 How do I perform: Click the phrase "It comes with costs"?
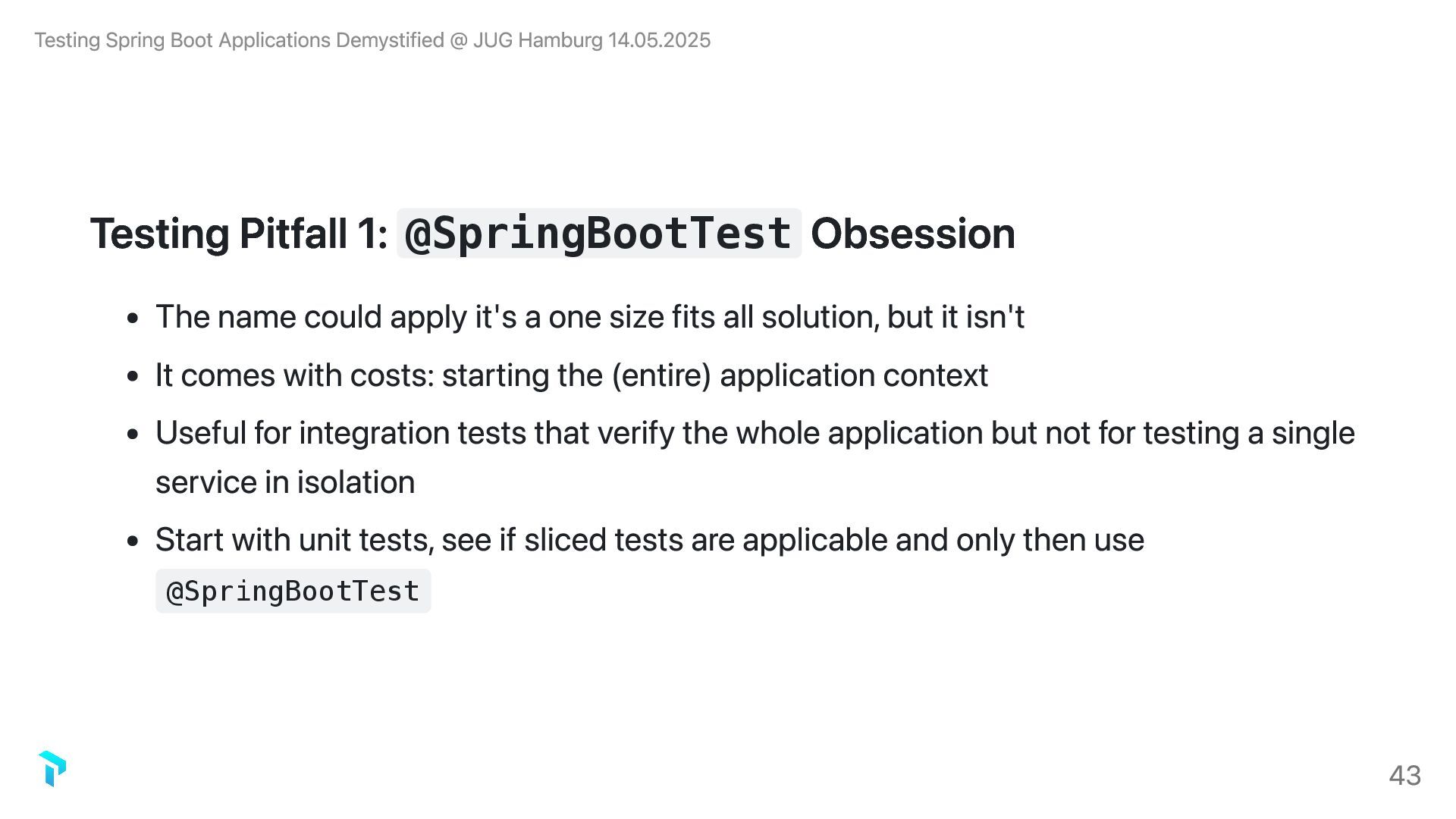click(294, 375)
